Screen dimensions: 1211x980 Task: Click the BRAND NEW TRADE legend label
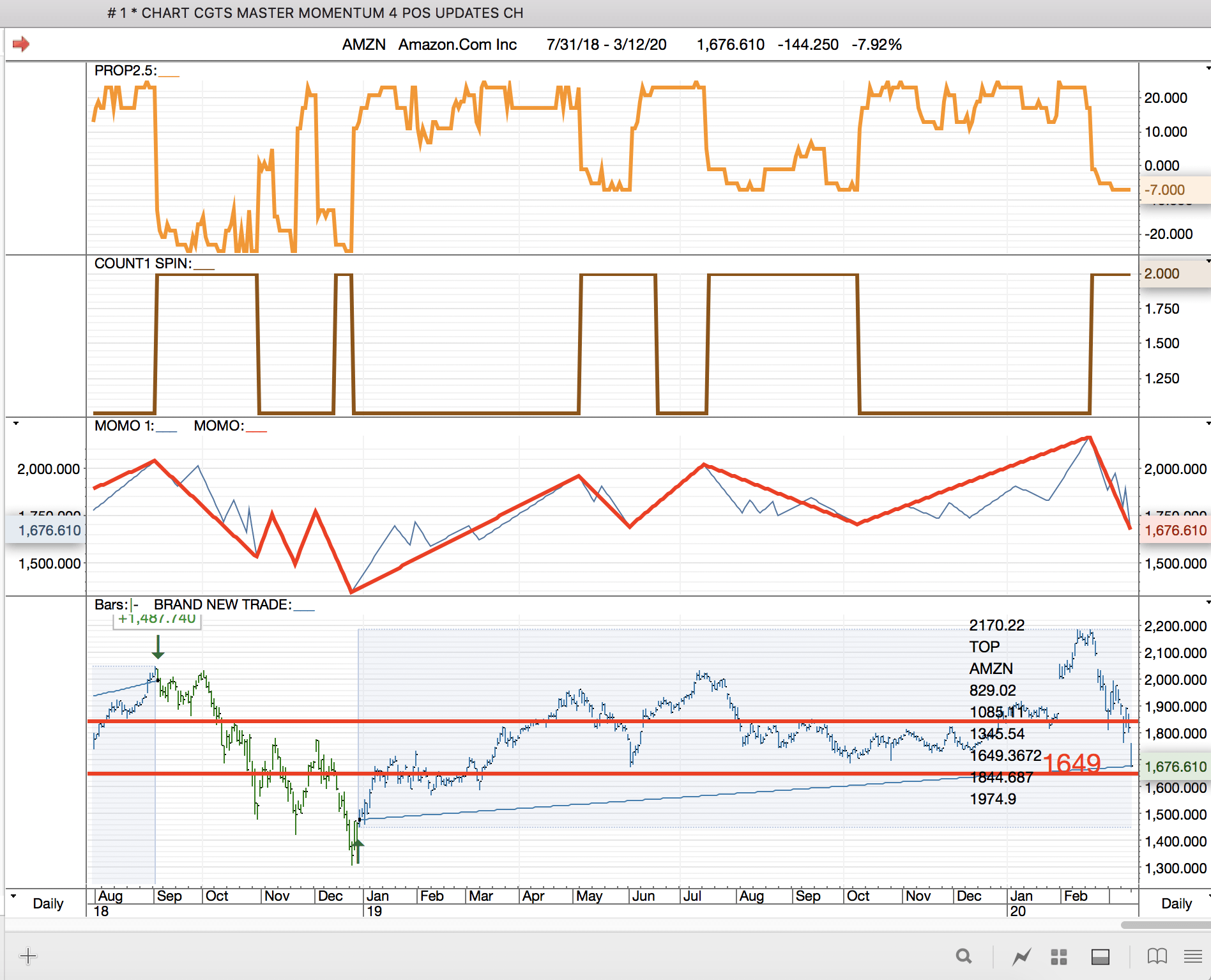click(222, 605)
